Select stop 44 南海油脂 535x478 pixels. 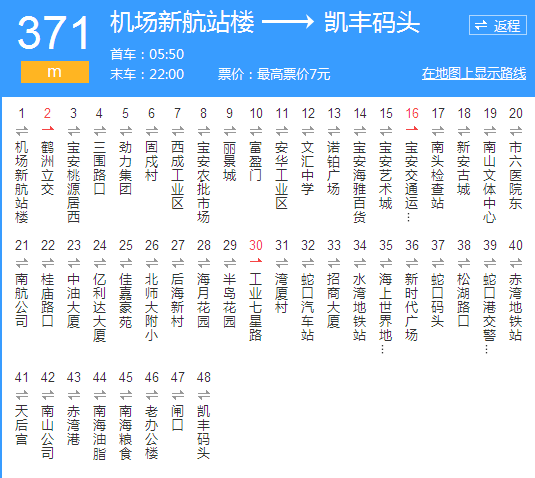100,432
